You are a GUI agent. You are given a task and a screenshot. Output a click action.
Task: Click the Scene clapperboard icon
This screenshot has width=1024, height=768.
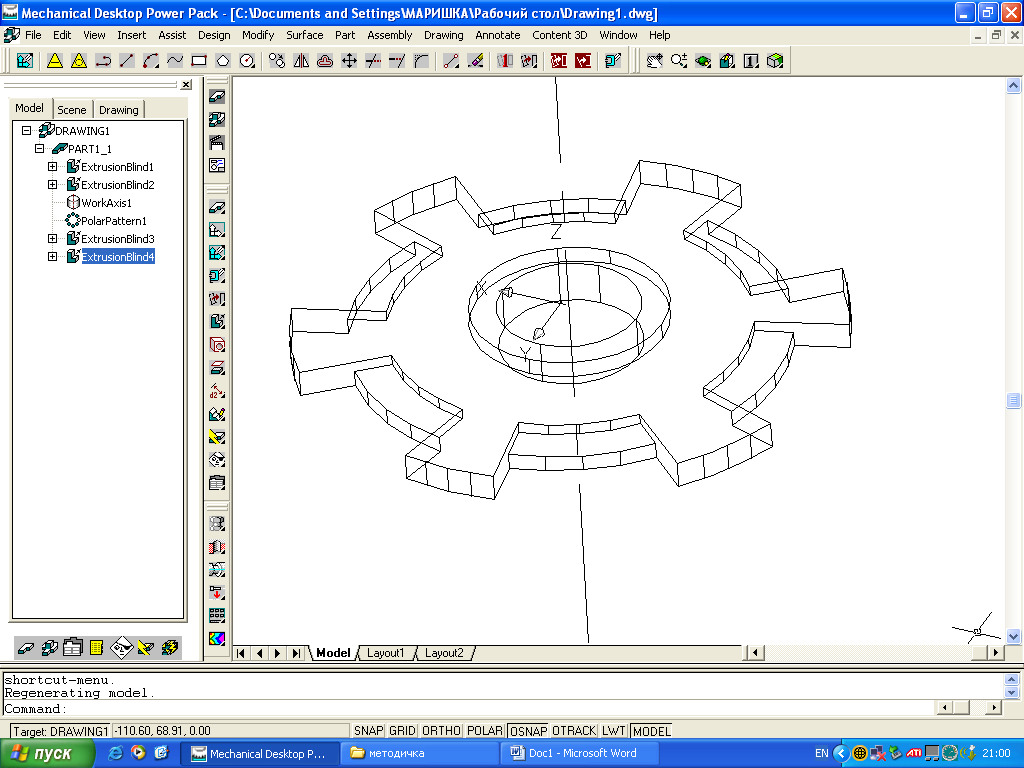point(217,142)
